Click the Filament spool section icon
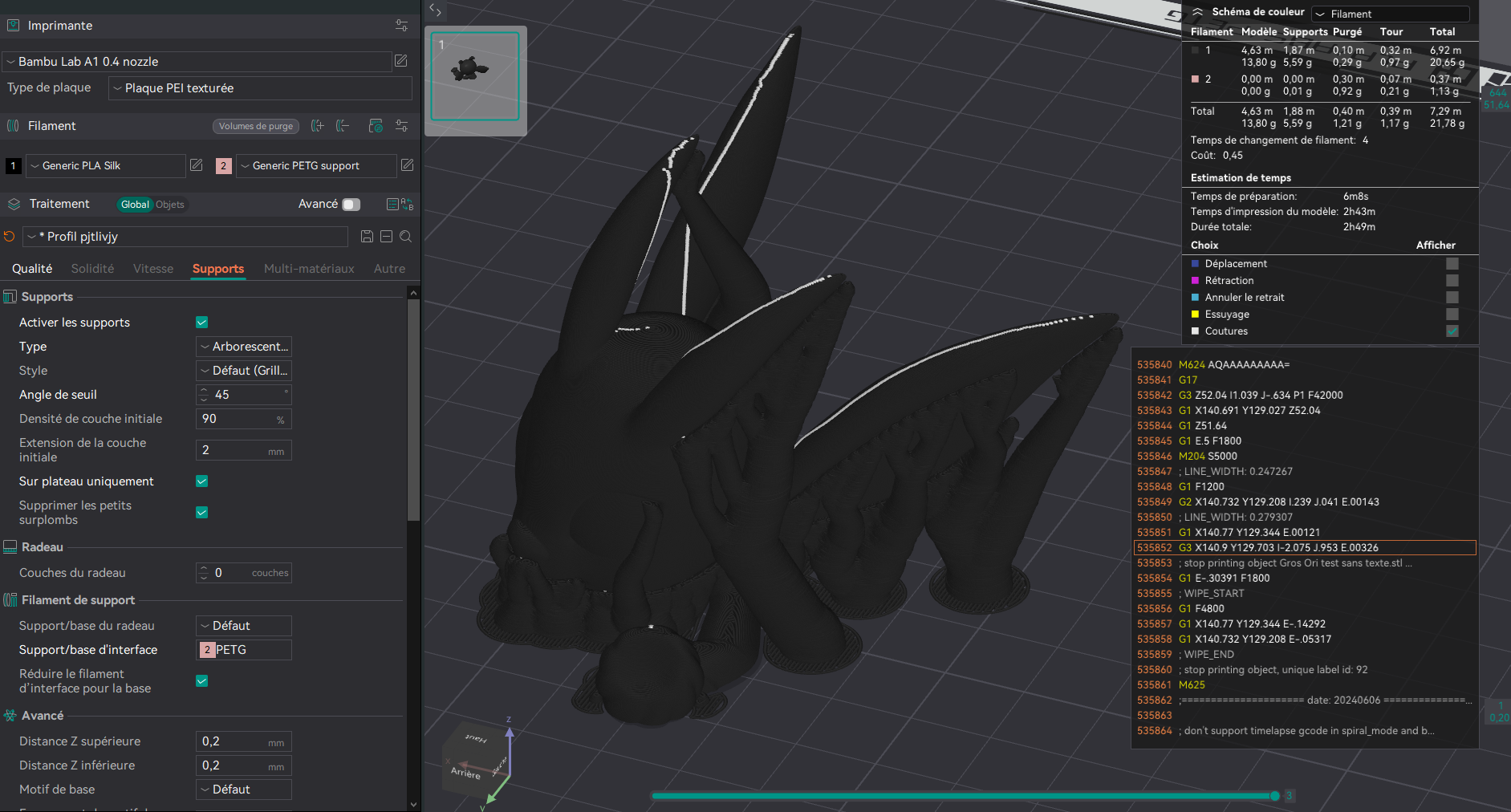 (13, 126)
